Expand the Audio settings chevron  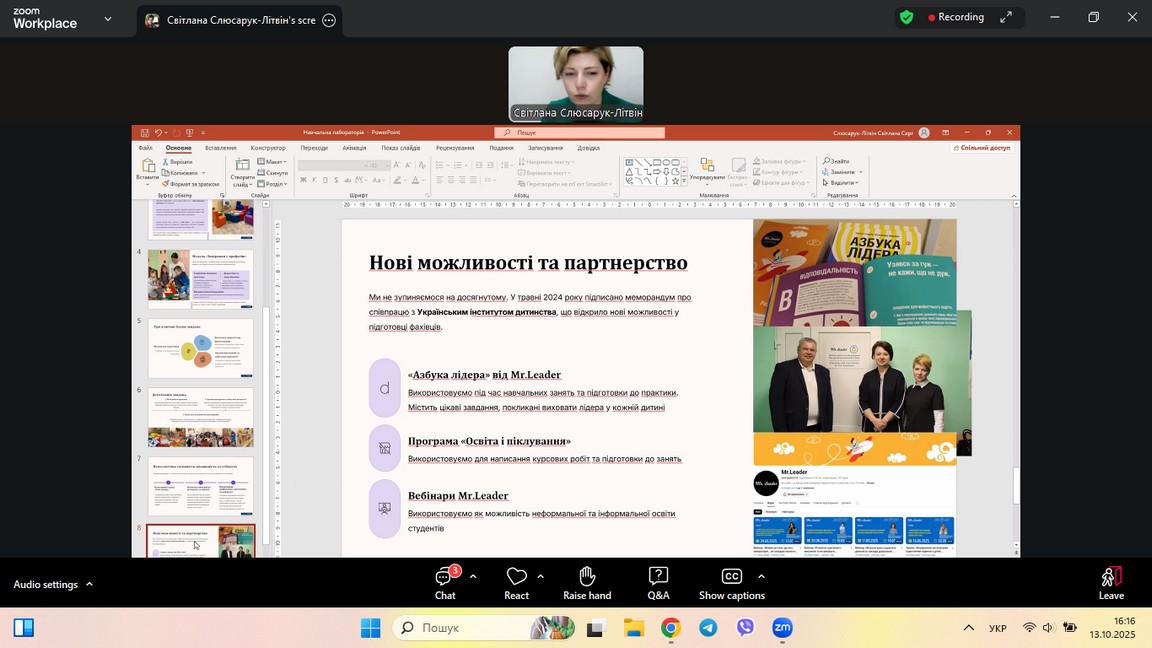tap(89, 584)
